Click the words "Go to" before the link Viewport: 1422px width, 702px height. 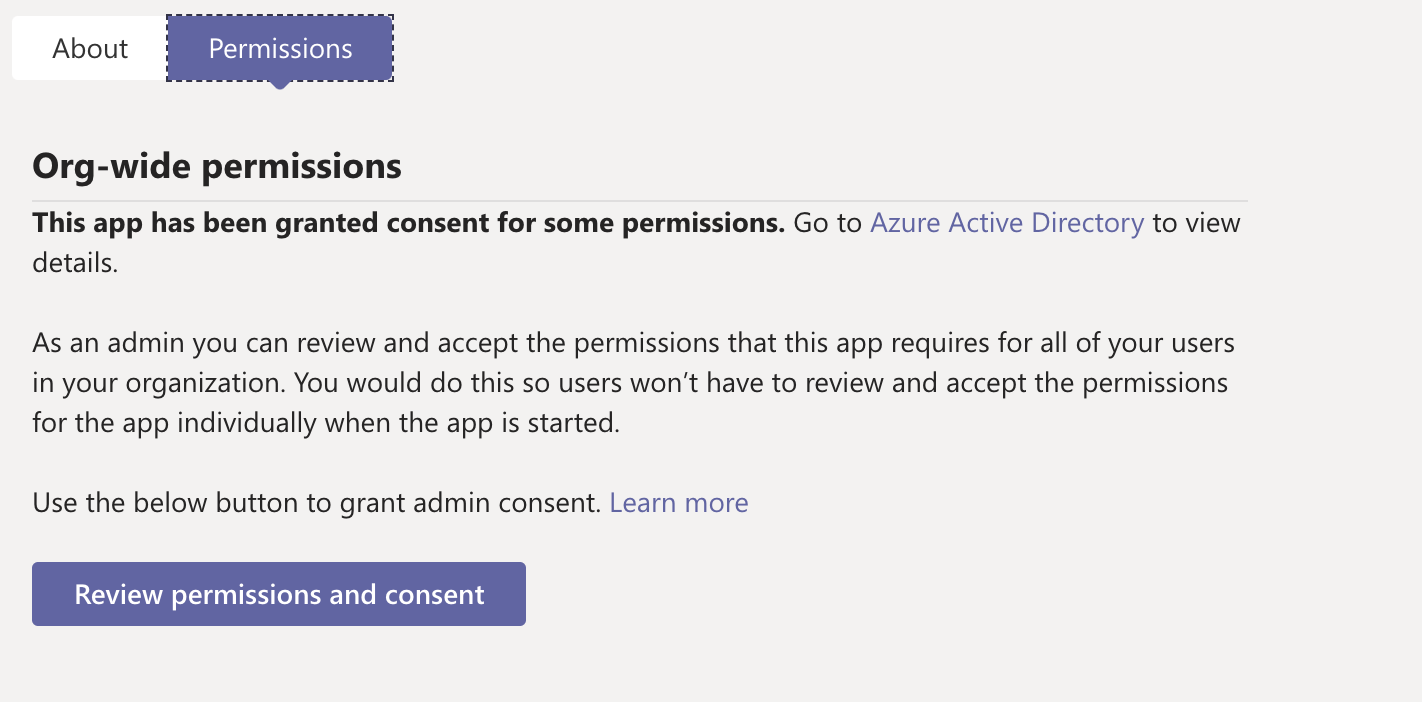click(827, 222)
